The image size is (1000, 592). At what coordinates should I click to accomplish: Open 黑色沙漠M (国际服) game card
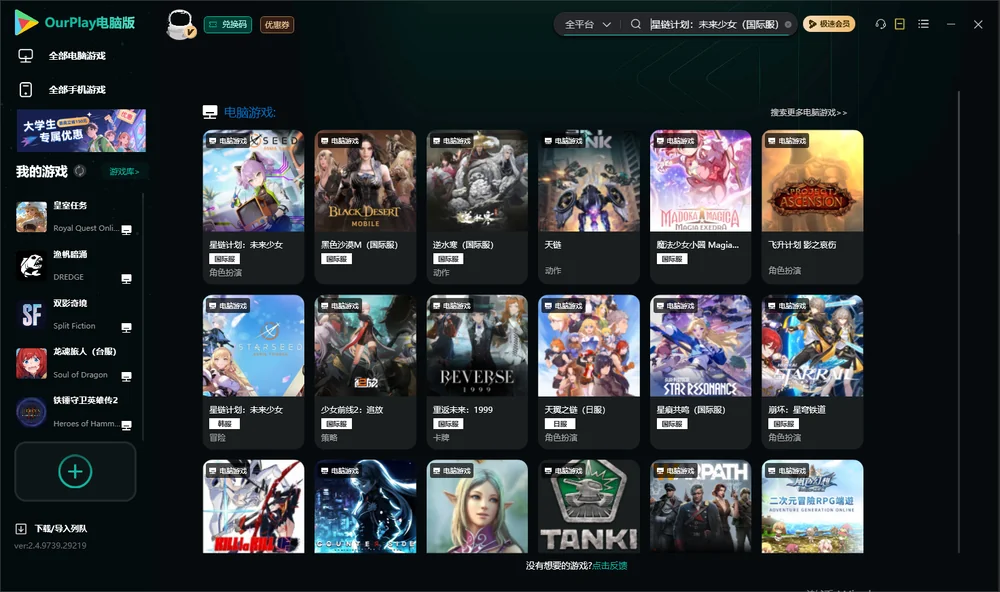click(x=365, y=207)
